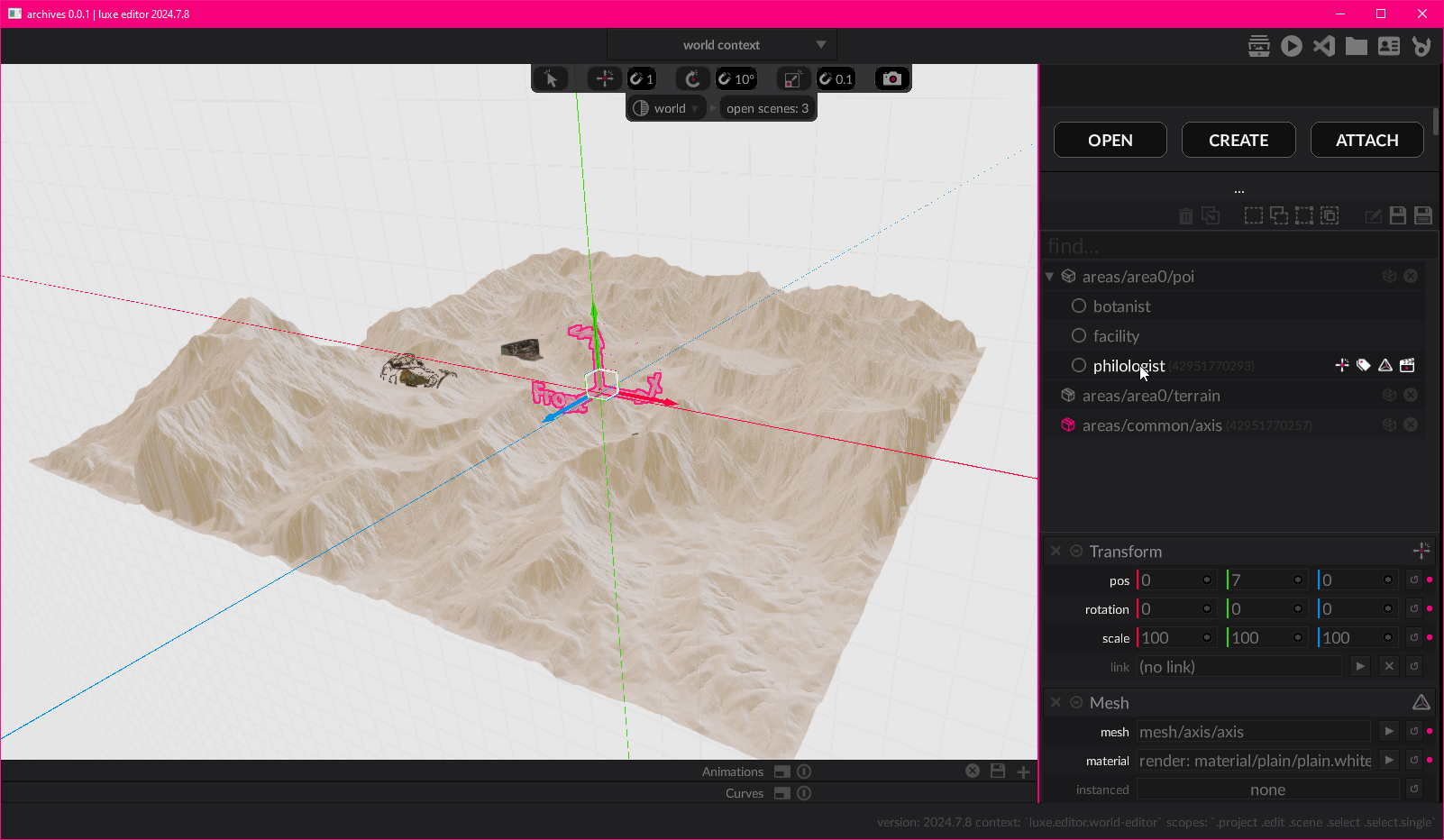Toggle the 10° rotation snap

tap(736, 79)
